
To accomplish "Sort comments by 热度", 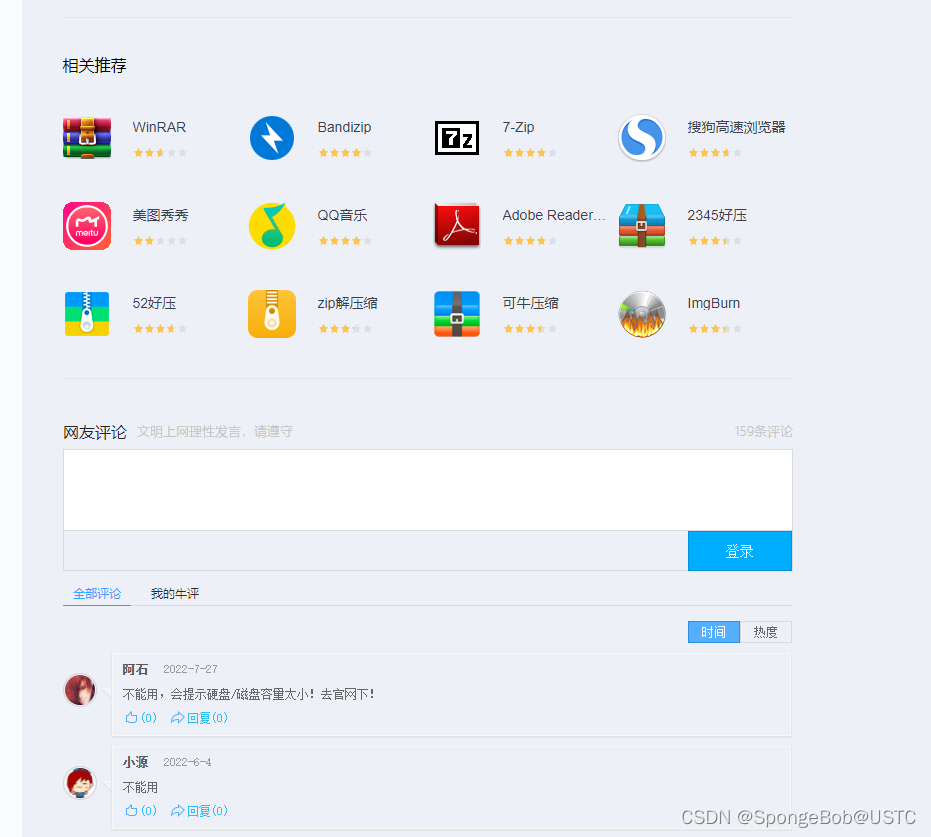I will click(765, 632).
